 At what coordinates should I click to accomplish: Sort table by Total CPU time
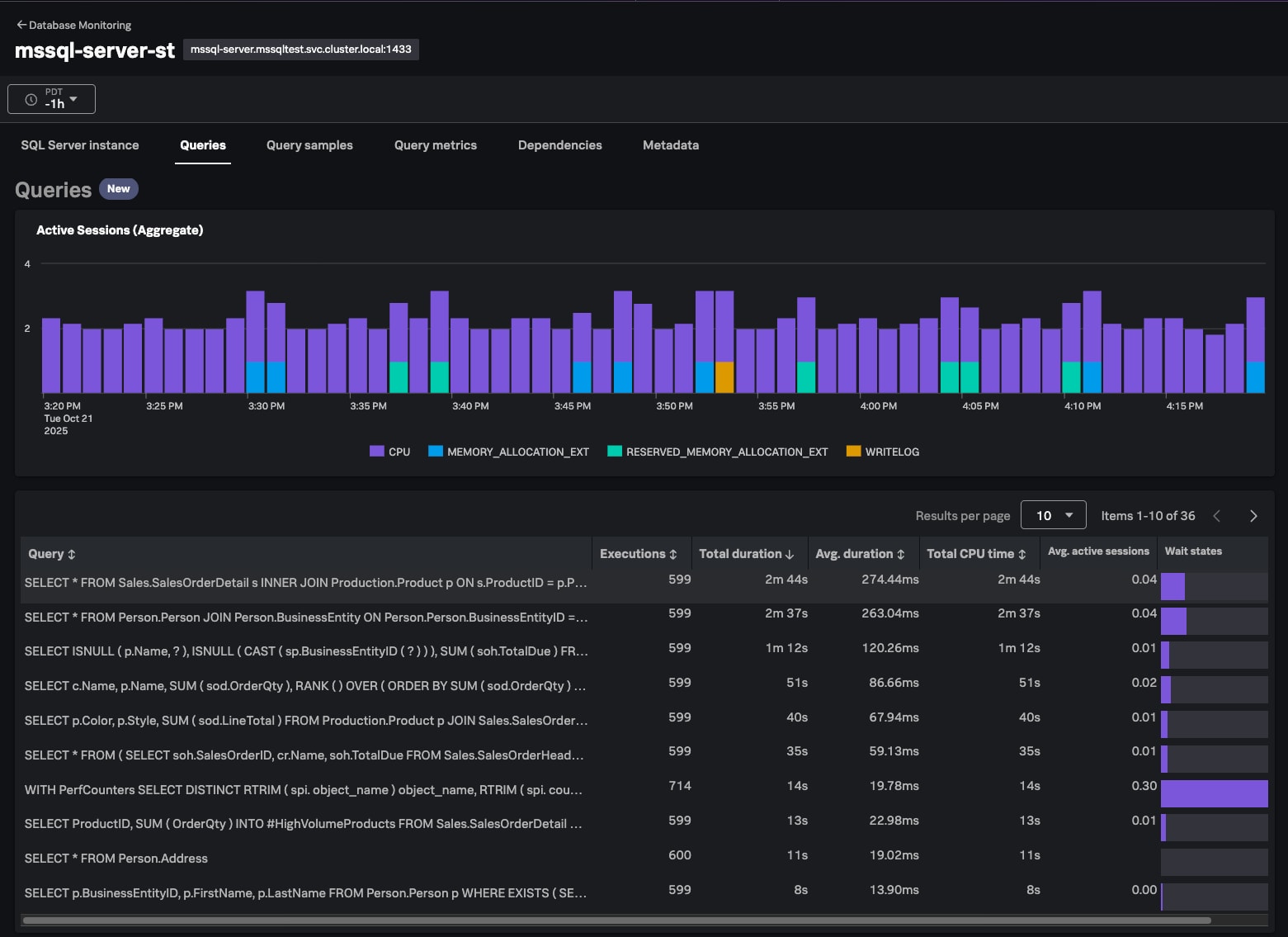click(976, 554)
